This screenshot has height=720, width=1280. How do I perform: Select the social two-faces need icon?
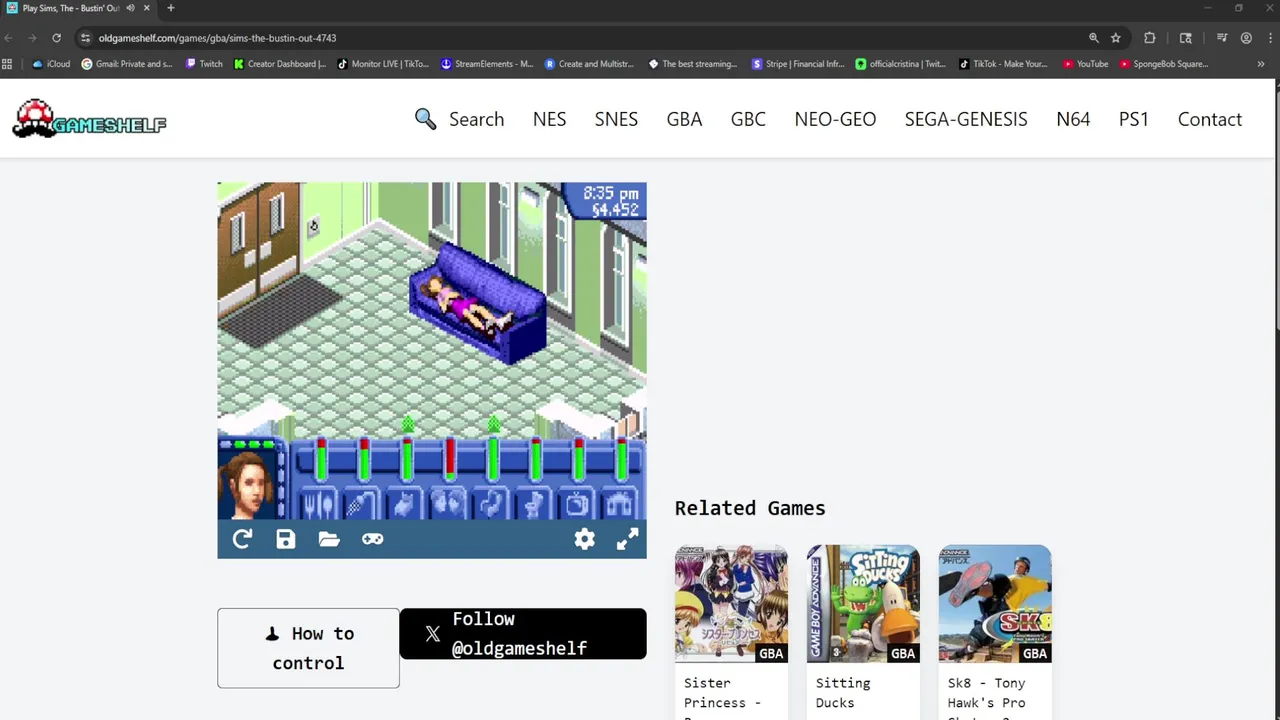click(x=448, y=505)
